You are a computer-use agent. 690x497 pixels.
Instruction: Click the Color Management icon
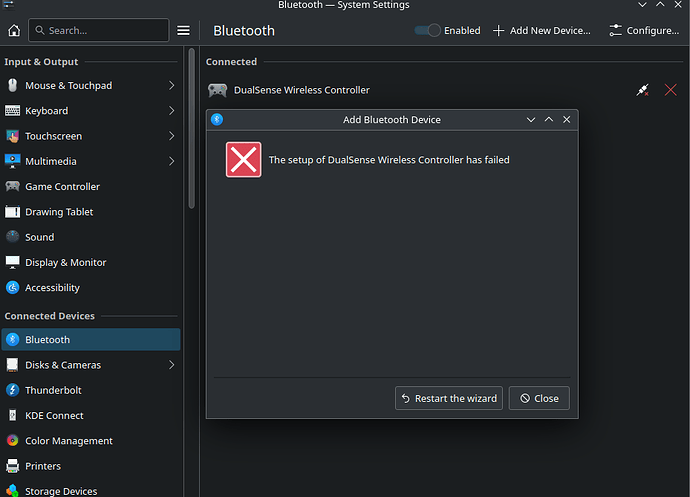[12, 441]
